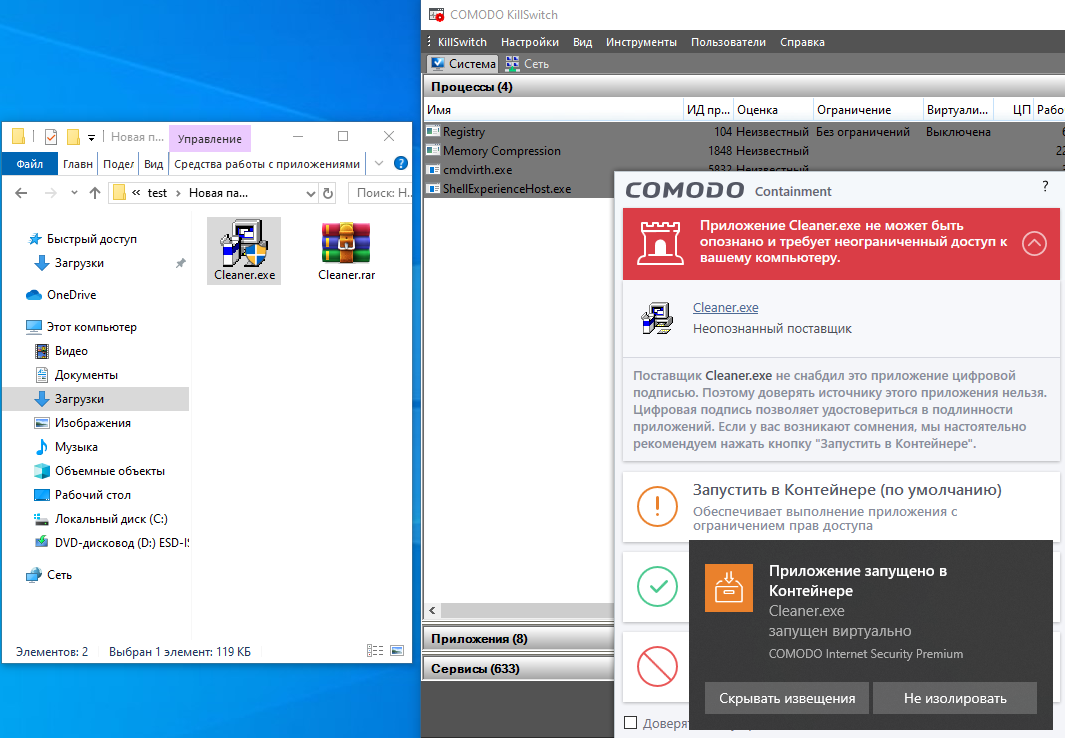Expand the Приложения (8) section in KillSwitch
Image resolution: width=1065 pixels, height=738 pixels.
[518, 638]
